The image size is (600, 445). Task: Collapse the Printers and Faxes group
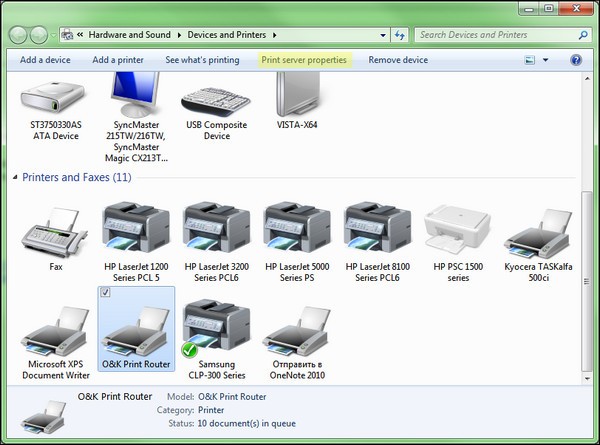coord(14,178)
